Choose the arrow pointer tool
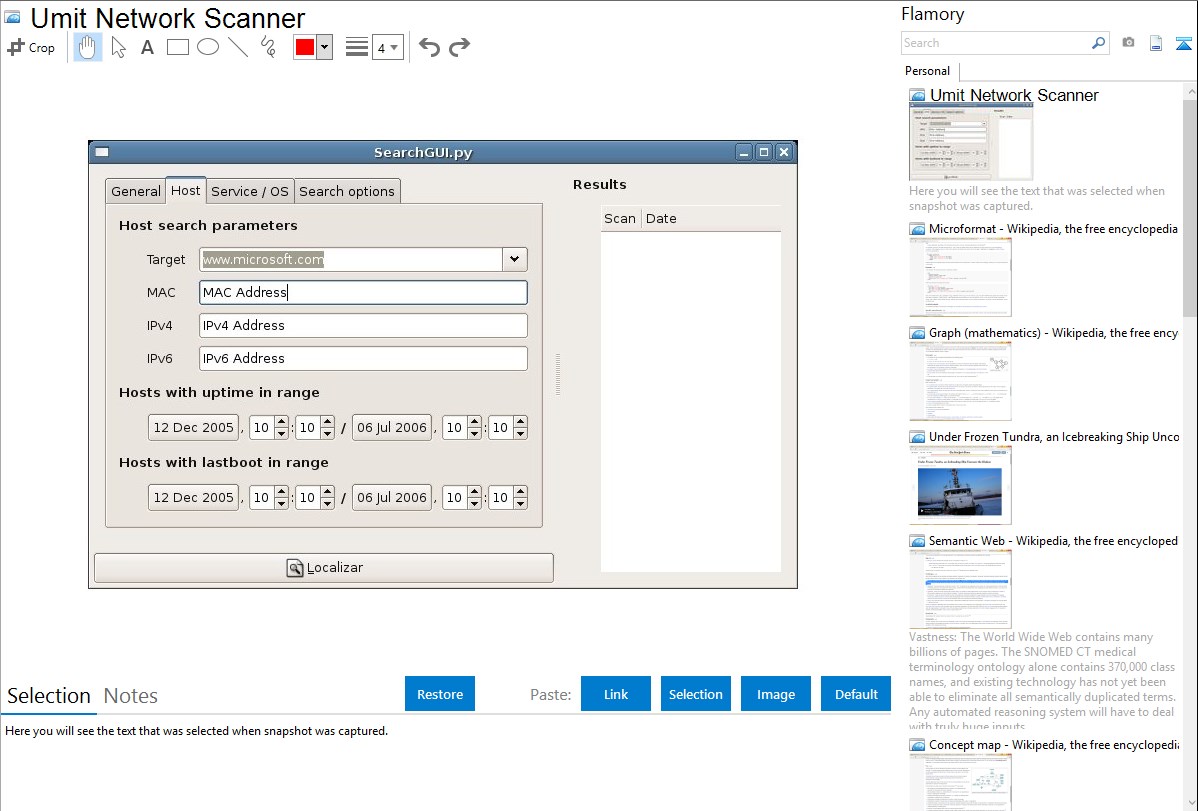The image size is (1198, 811). (x=118, y=47)
